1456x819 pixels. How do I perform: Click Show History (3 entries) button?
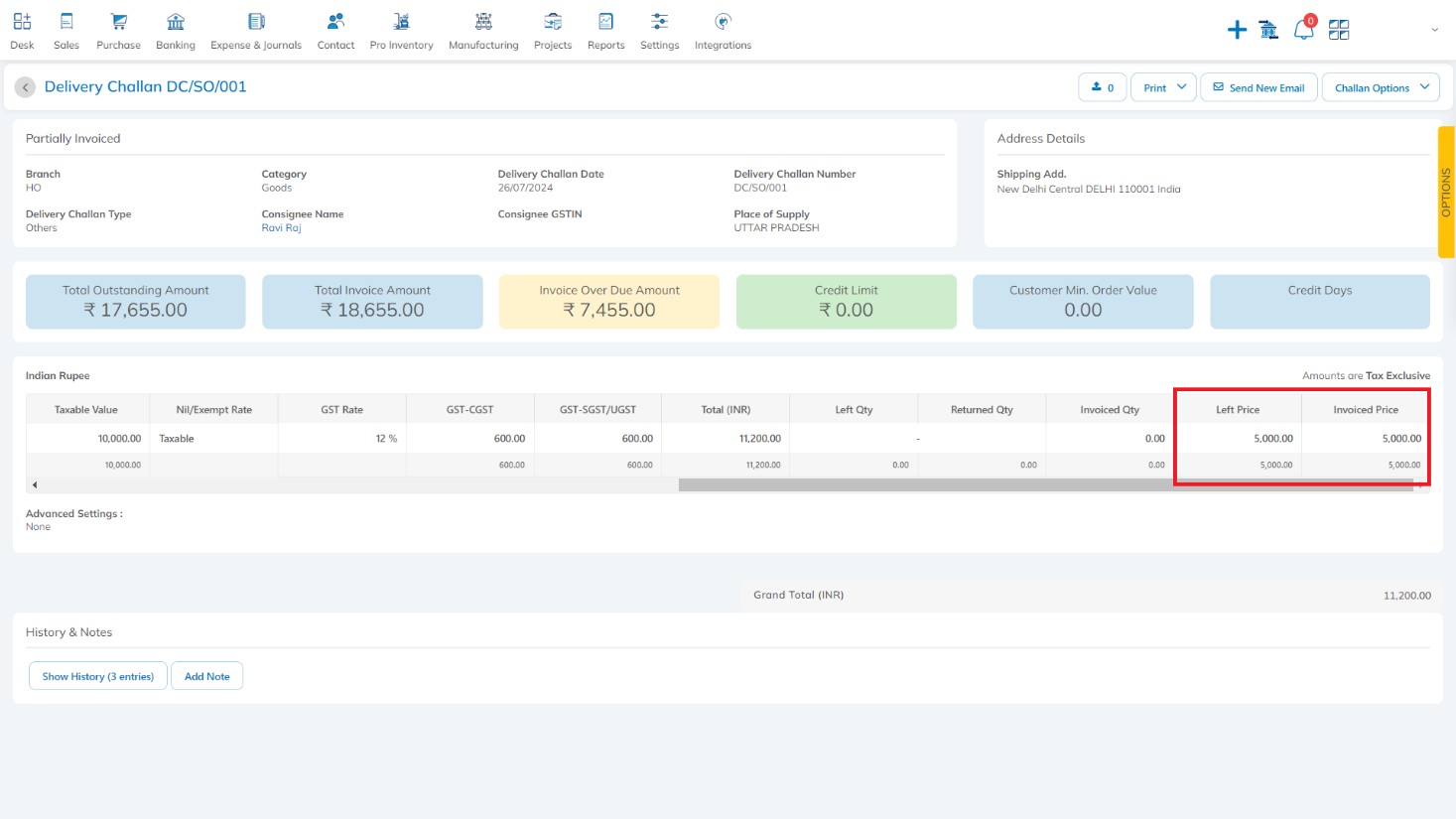click(x=97, y=676)
